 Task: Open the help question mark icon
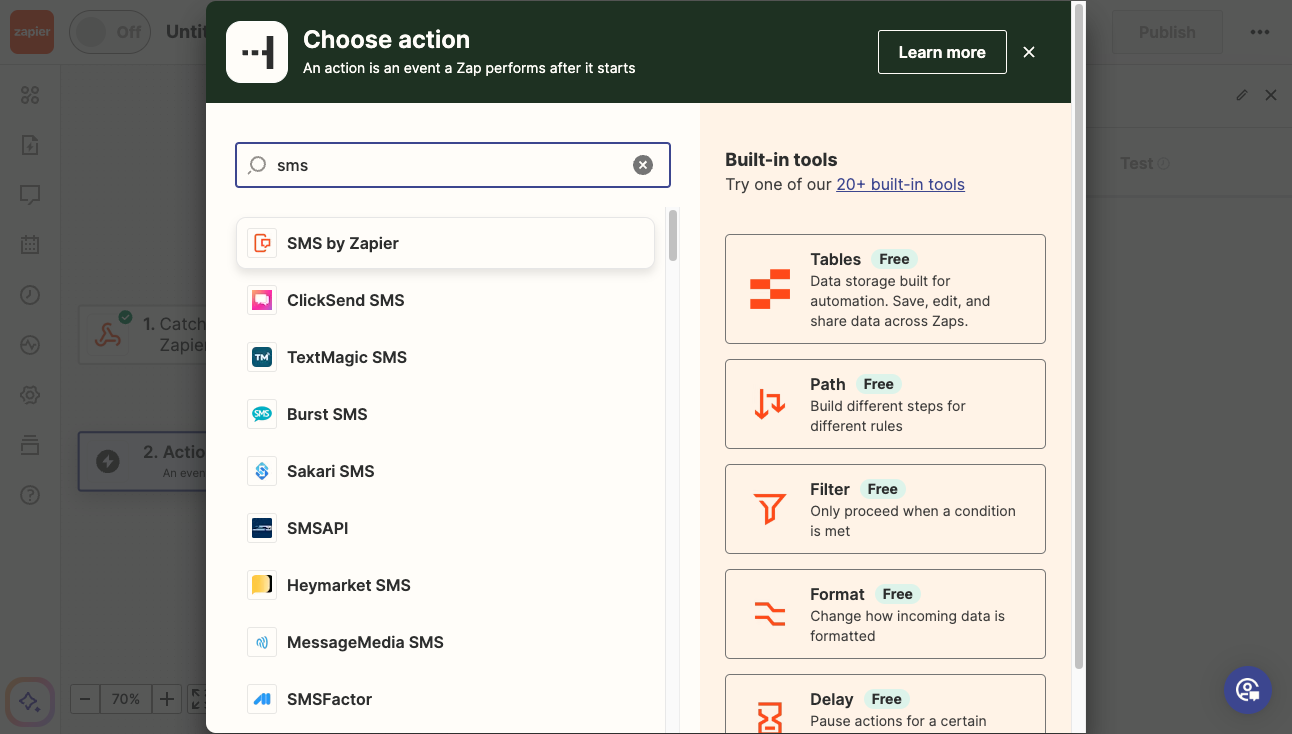click(x=30, y=495)
